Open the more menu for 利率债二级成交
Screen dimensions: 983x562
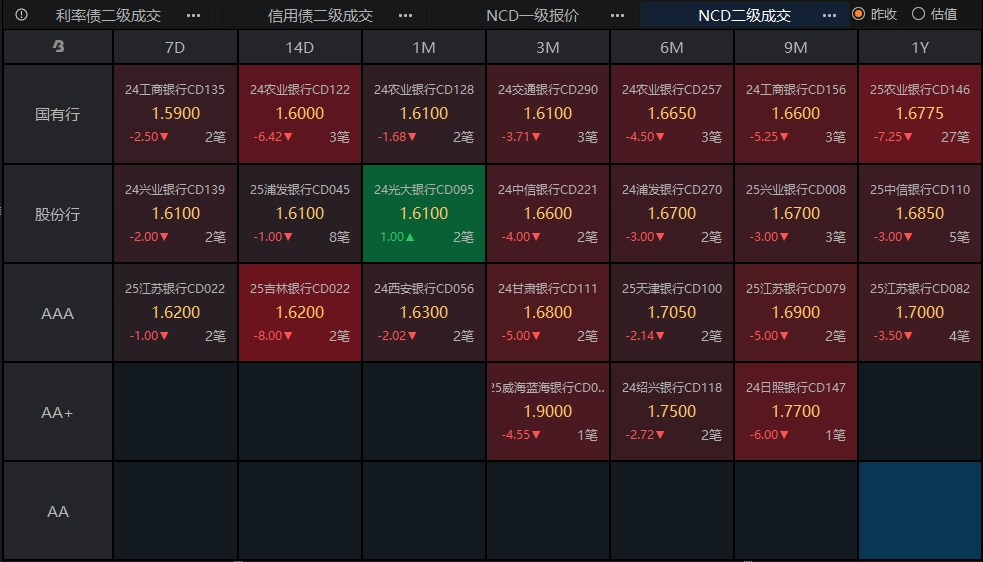(x=194, y=15)
